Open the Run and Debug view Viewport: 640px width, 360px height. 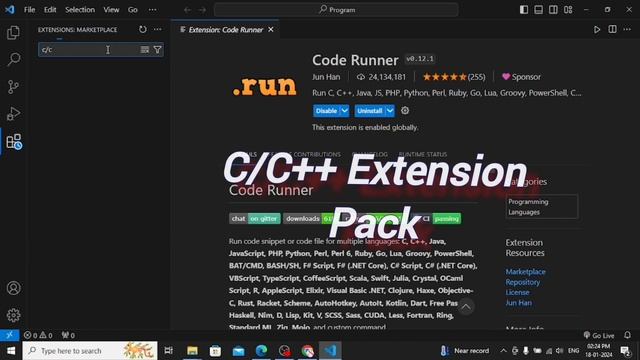(x=13, y=114)
